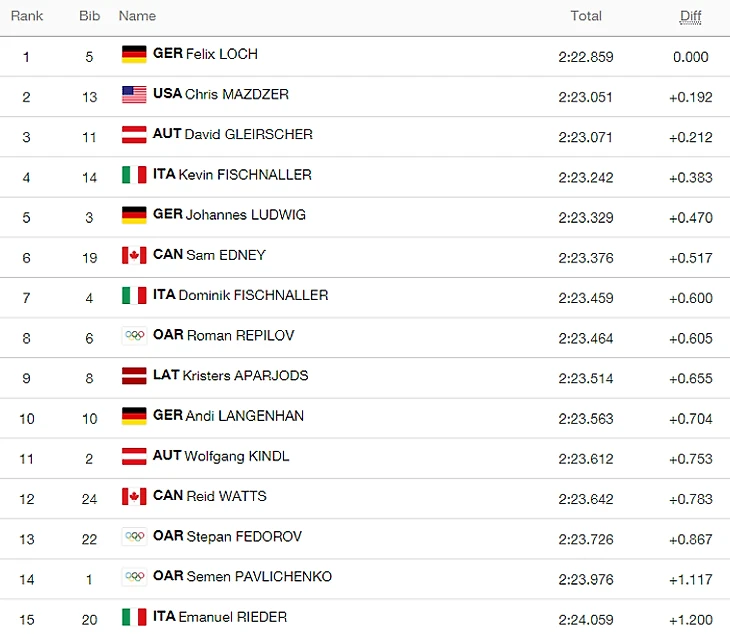The image size is (730, 638).
Task: Open Wolfgang Kindl's athlete entry
Action: coord(237,456)
